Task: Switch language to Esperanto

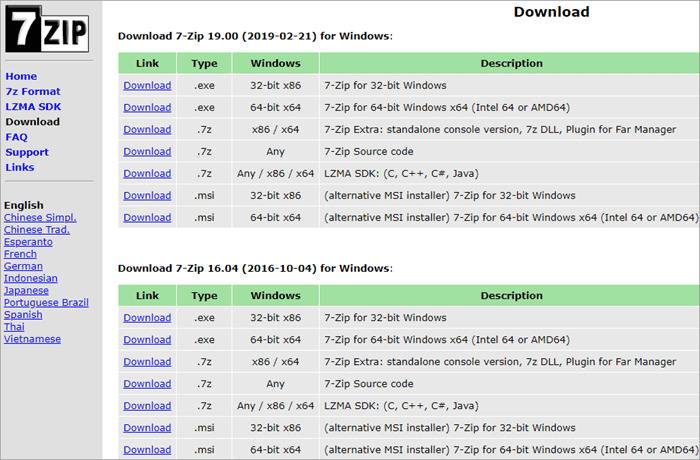Action: tap(28, 242)
